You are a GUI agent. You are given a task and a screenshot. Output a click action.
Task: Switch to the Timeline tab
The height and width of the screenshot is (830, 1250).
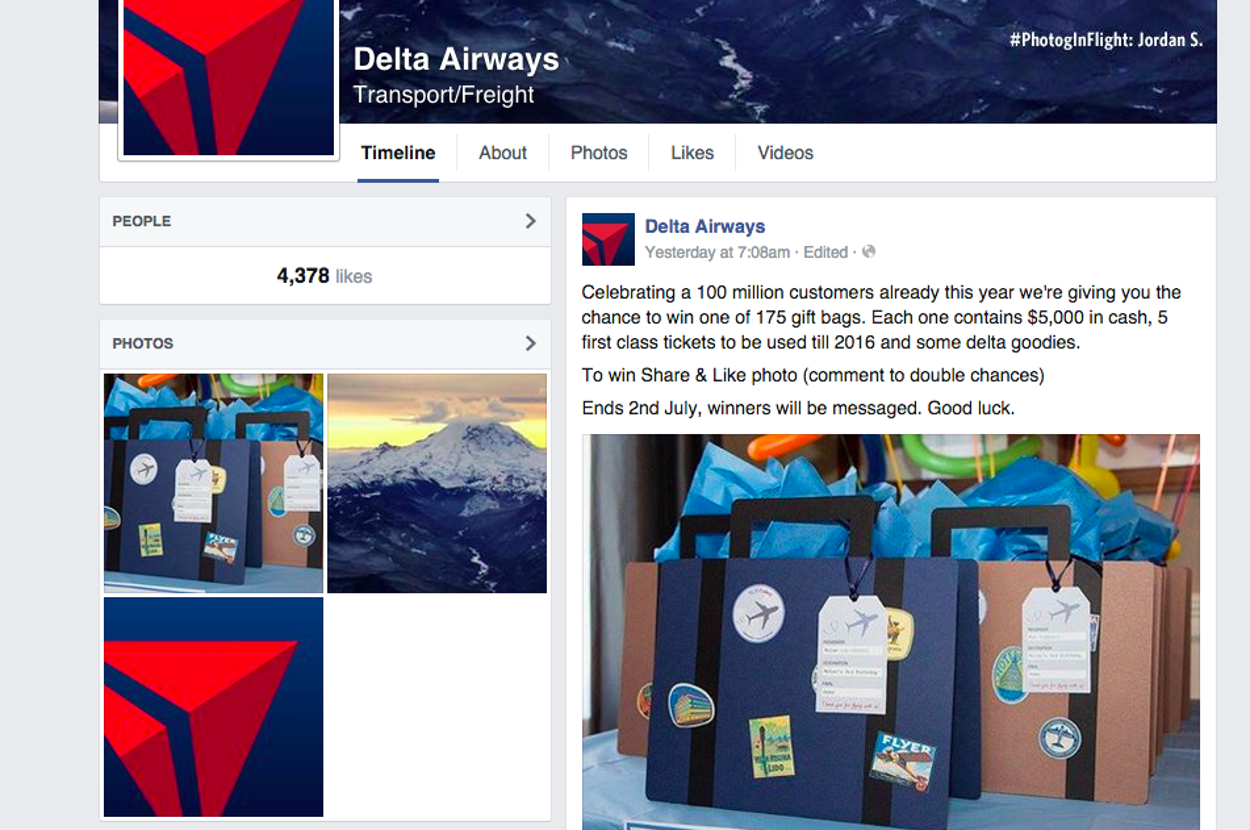(398, 153)
